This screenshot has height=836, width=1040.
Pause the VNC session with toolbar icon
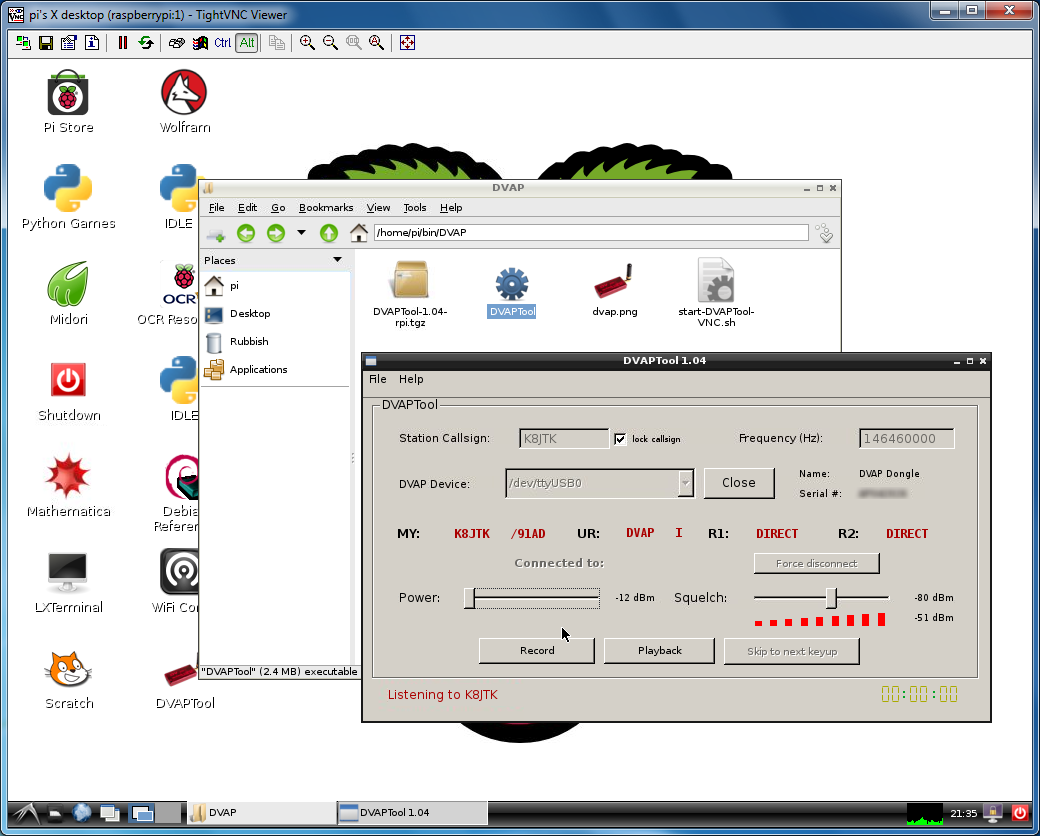coord(123,43)
